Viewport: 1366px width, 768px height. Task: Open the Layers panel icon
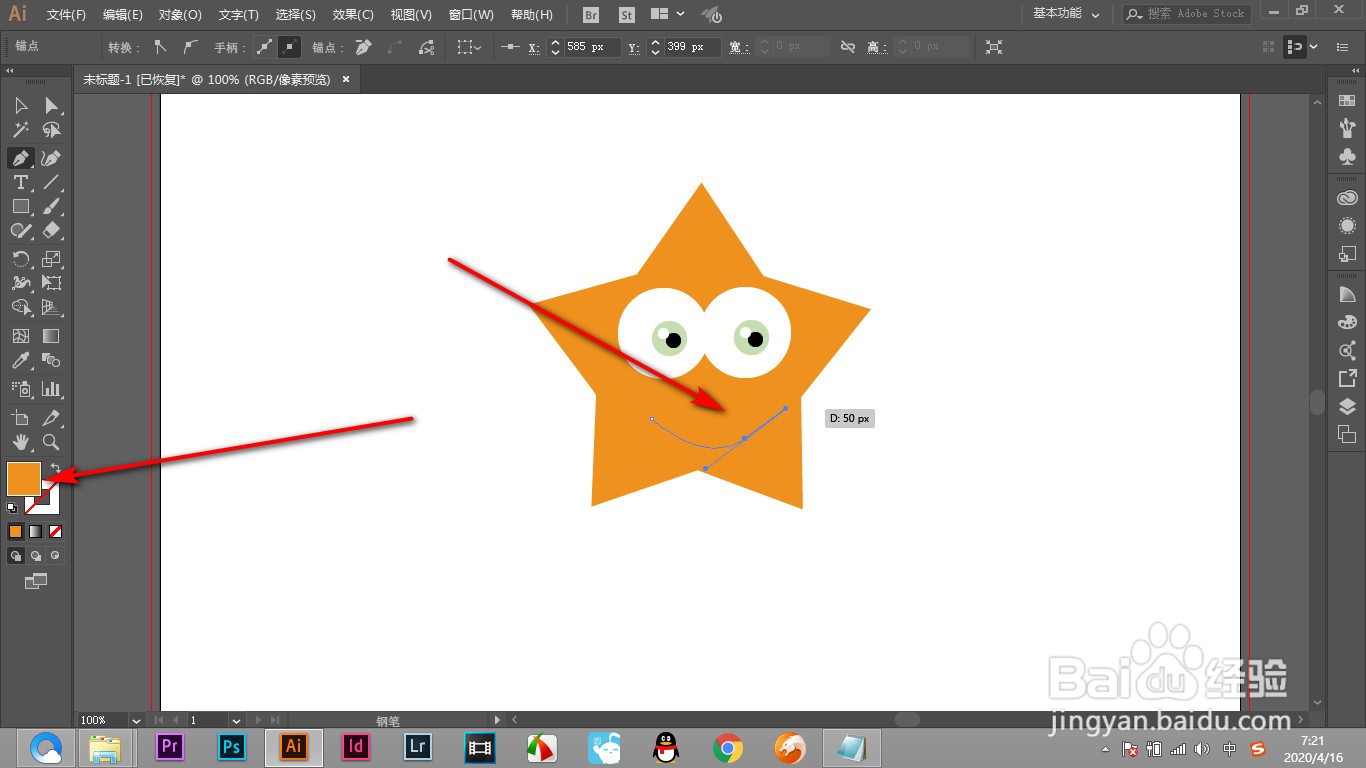point(1347,406)
